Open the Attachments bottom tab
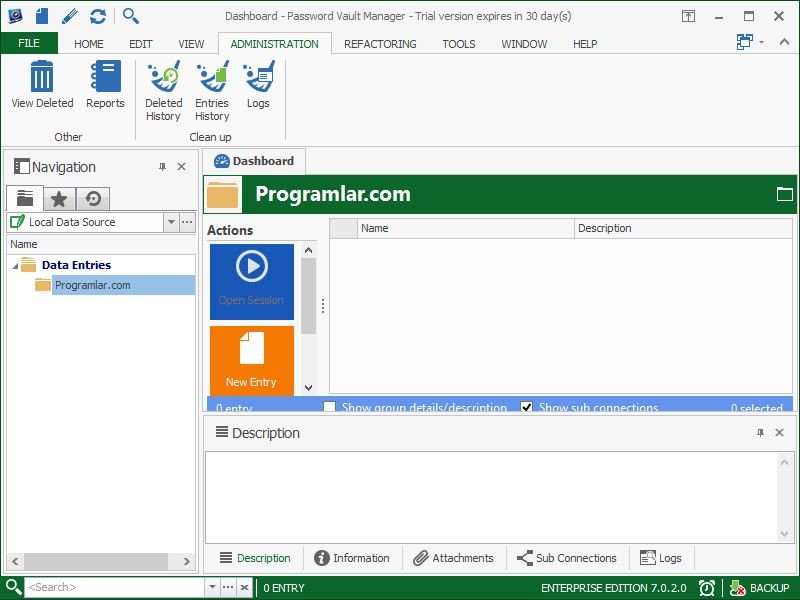Viewport: 800px width, 600px height. 453,558
